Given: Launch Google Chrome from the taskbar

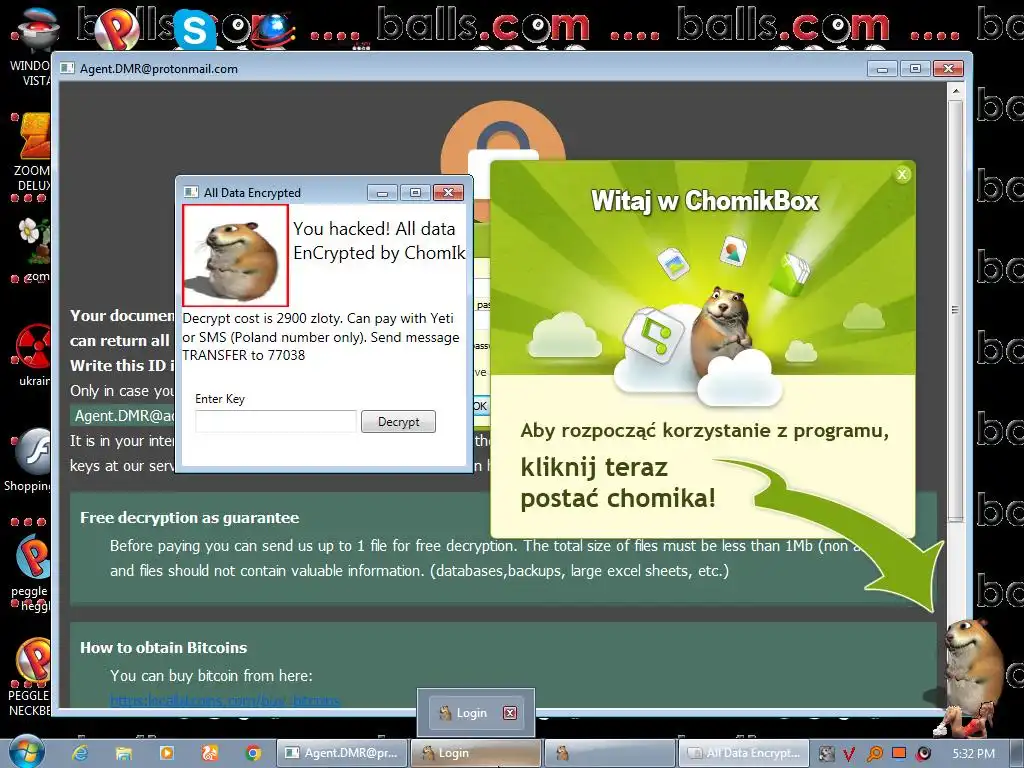Looking at the screenshot, I should click(x=253, y=753).
